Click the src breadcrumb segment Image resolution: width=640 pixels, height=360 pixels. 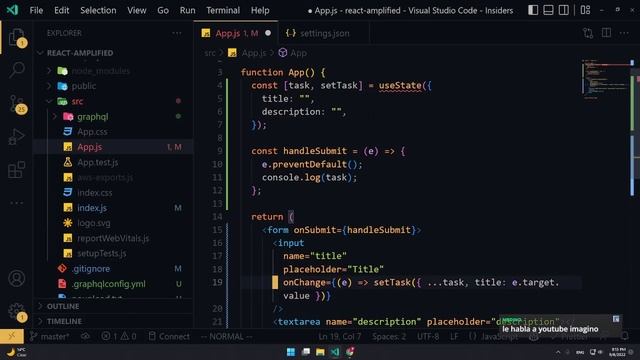pyautogui.click(x=210, y=53)
